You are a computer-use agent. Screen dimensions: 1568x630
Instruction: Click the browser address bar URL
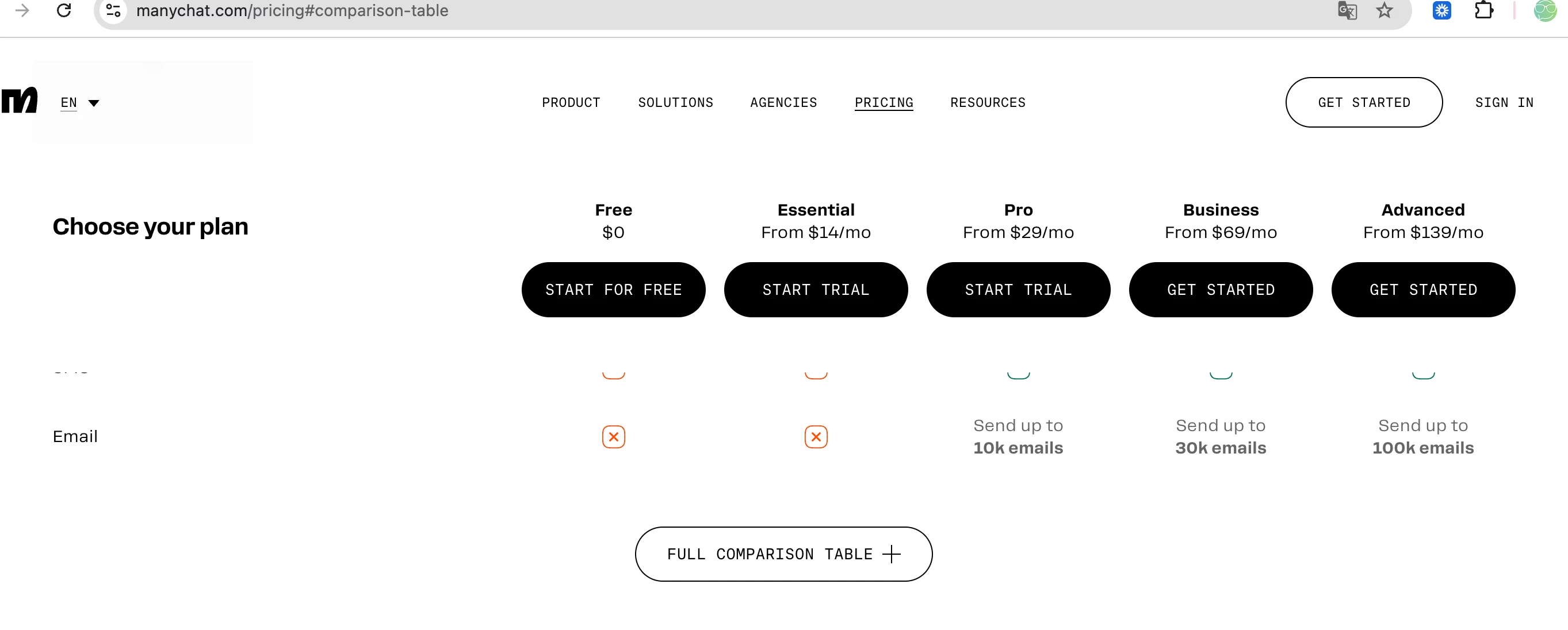(x=292, y=10)
